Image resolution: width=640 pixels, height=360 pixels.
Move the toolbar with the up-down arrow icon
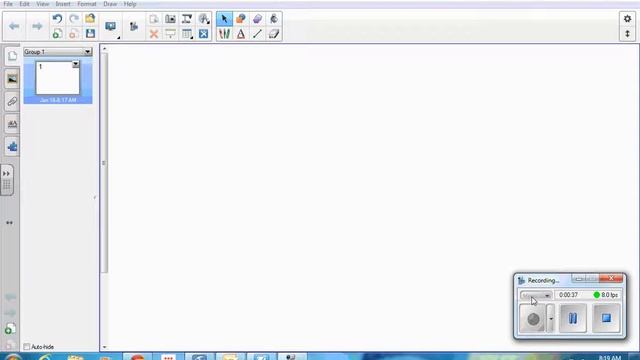coord(627,34)
